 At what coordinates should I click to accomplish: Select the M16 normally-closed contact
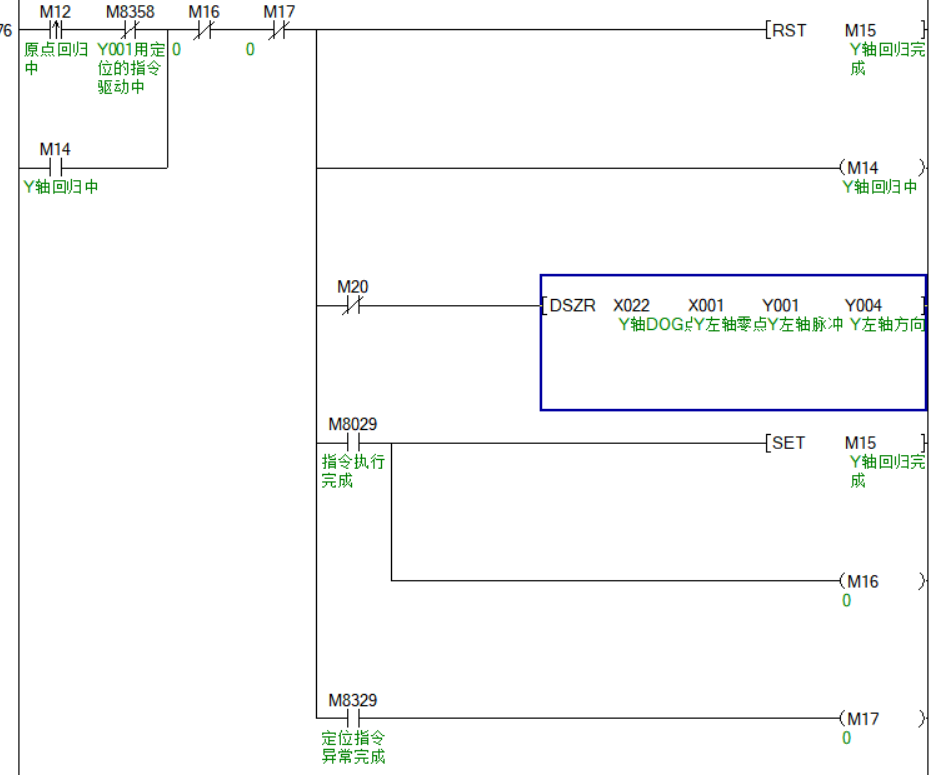(x=204, y=30)
